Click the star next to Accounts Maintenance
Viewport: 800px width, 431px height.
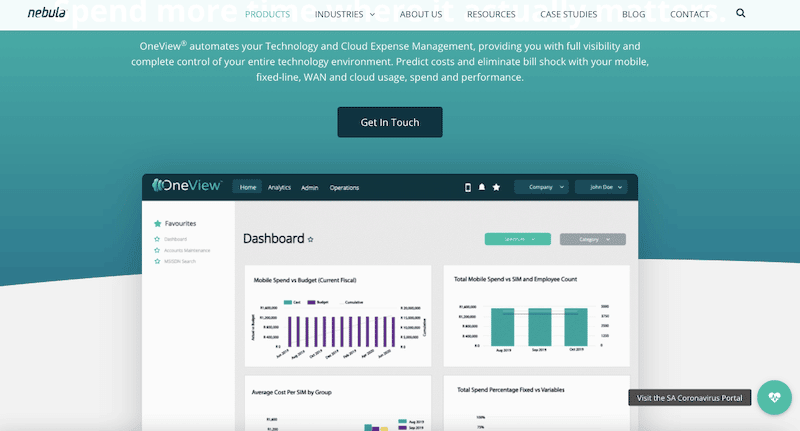(x=157, y=250)
